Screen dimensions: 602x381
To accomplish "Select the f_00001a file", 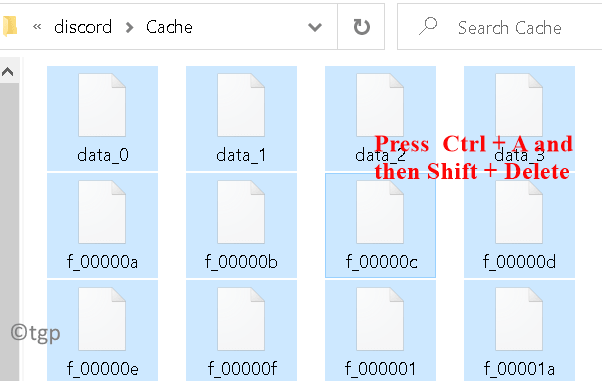I will point(519,331).
